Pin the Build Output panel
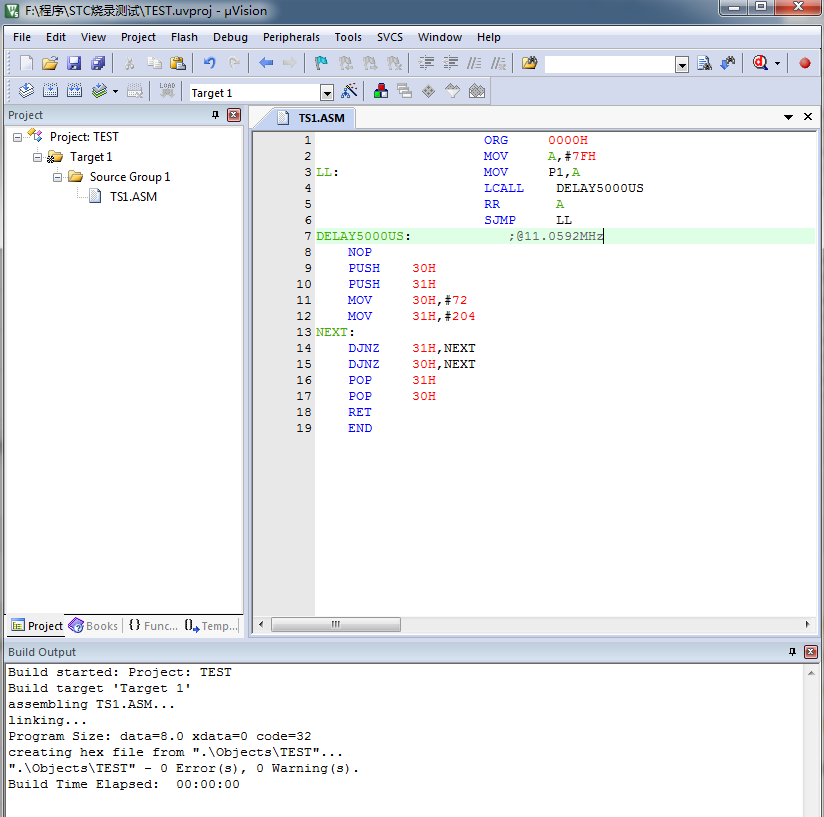This screenshot has height=817, width=824. (792, 652)
